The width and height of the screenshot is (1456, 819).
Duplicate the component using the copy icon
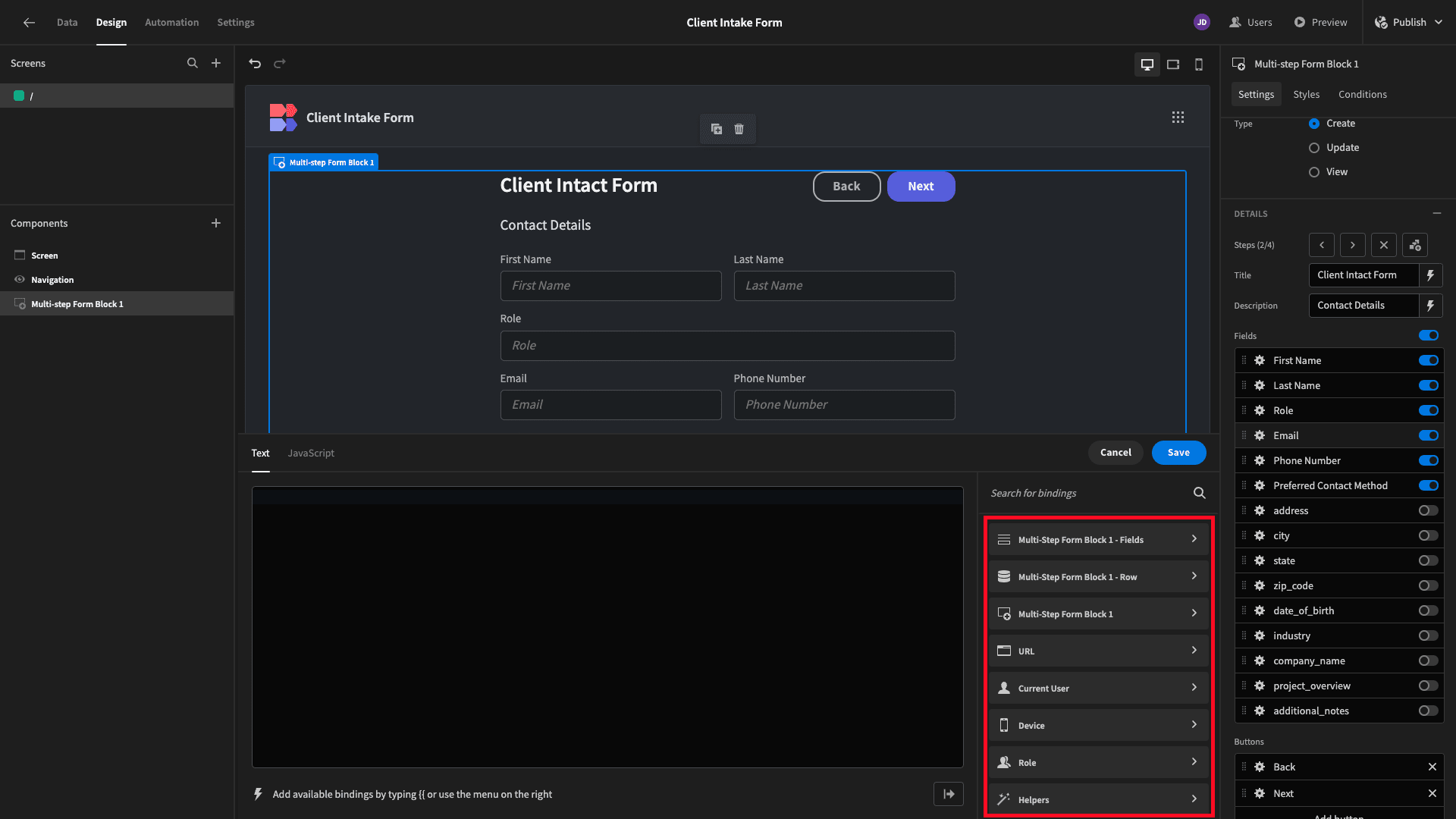(x=716, y=129)
